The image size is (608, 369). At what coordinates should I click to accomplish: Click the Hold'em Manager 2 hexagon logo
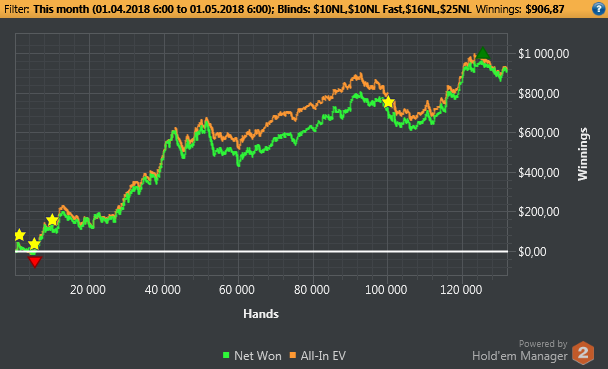coord(583,353)
